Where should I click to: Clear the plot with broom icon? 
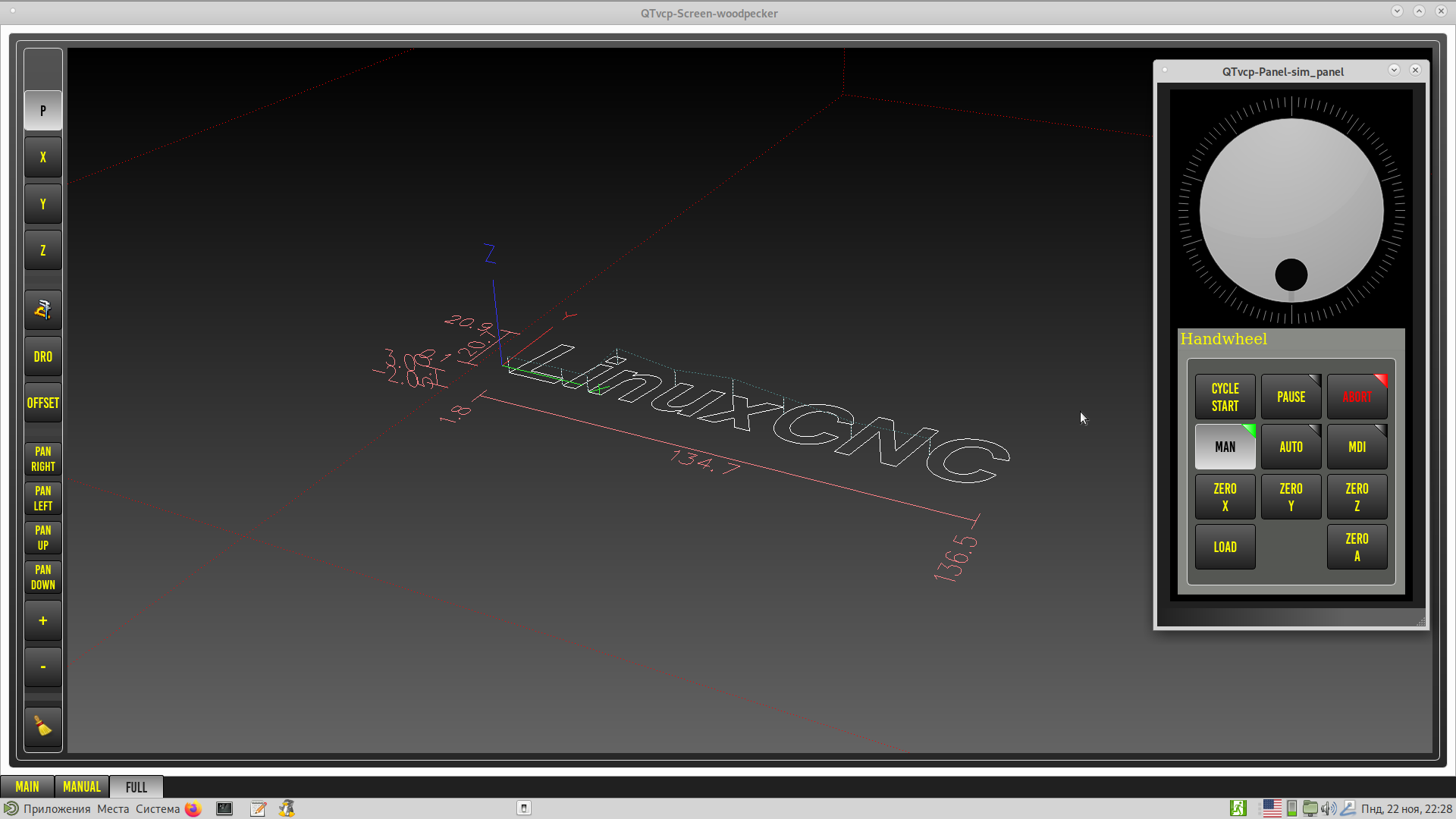point(43,727)
